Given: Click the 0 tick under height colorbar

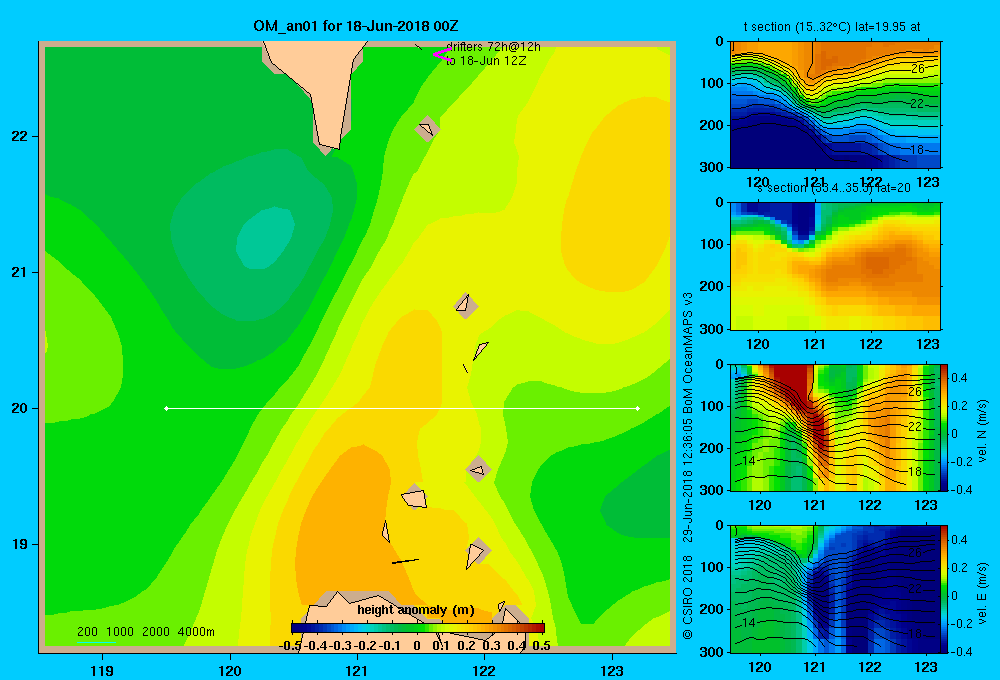Looking at the screenshot, I should [x=417, y=646].
